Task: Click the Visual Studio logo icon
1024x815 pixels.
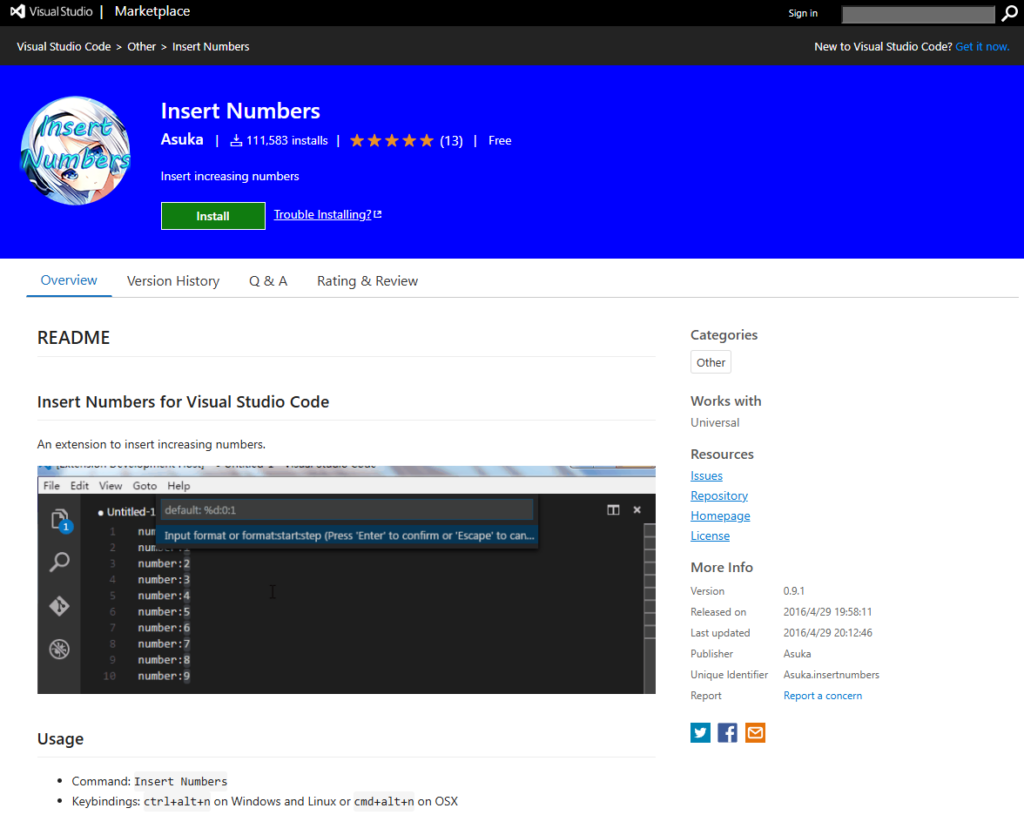Action: [18, 11]
